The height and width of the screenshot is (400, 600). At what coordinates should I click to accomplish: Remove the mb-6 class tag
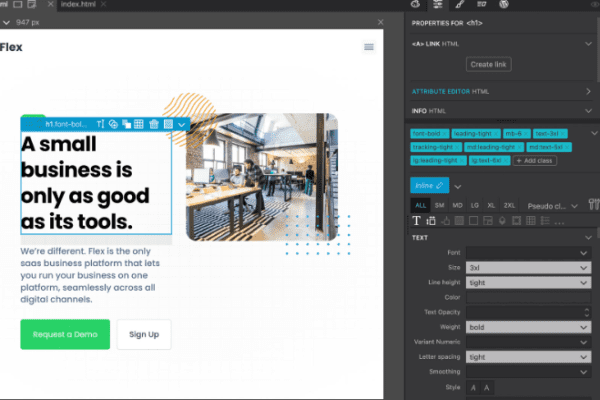[x=526, y=134]
